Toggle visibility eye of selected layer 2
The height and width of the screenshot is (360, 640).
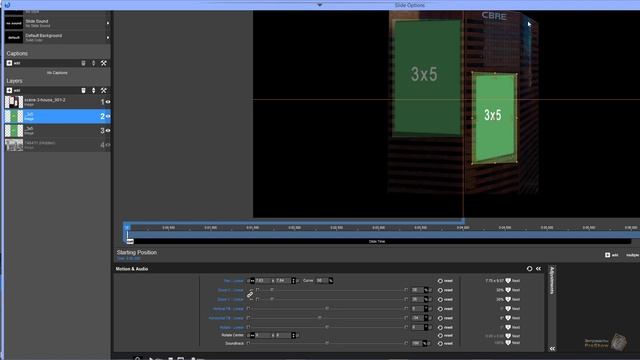pos(108,116)
